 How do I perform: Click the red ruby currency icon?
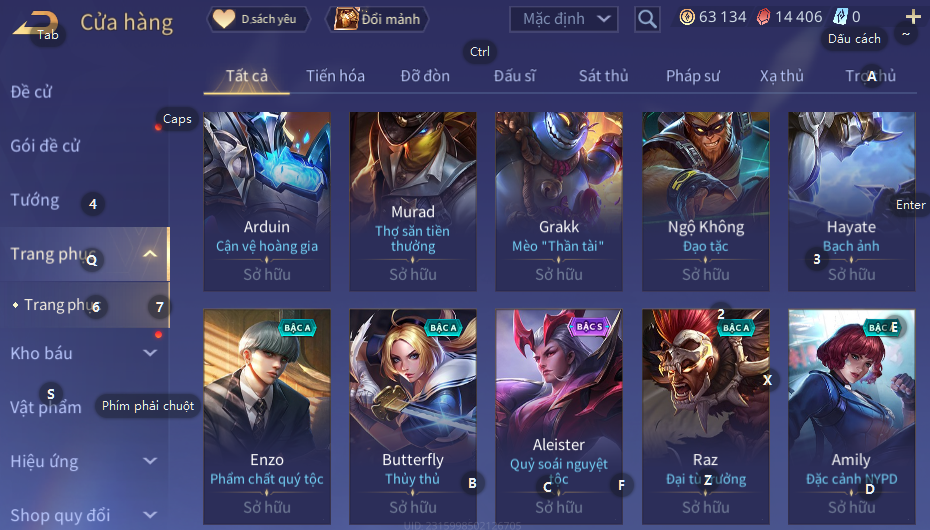pos(763,17)
